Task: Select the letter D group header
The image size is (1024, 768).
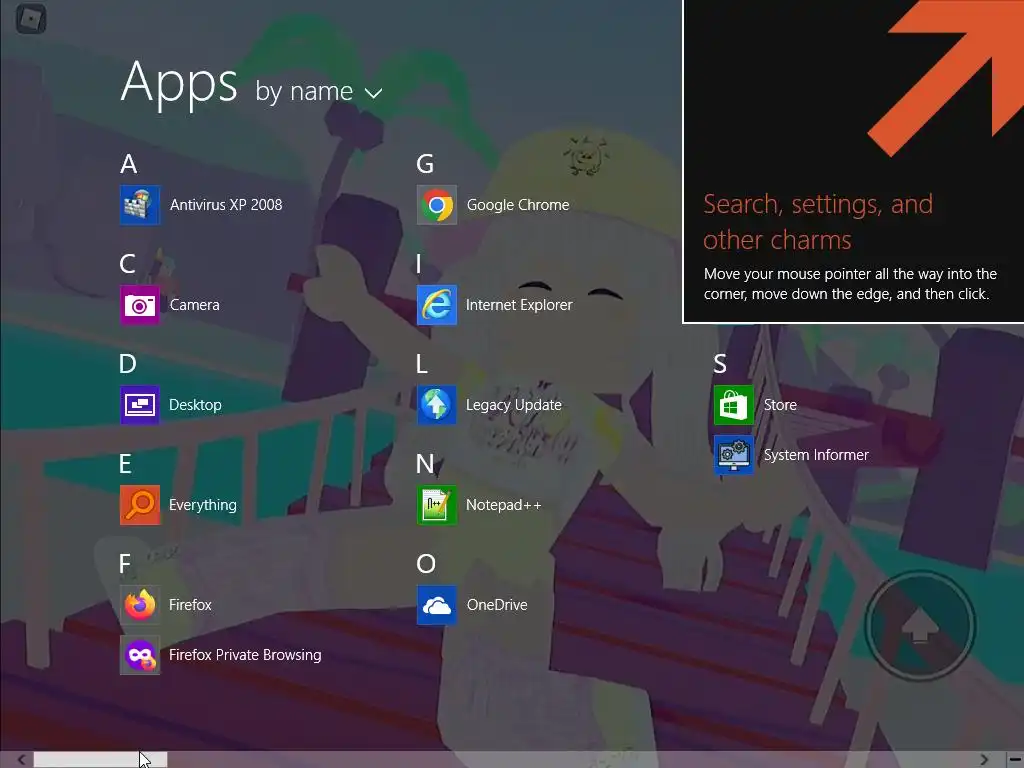Action: point(127,364)
